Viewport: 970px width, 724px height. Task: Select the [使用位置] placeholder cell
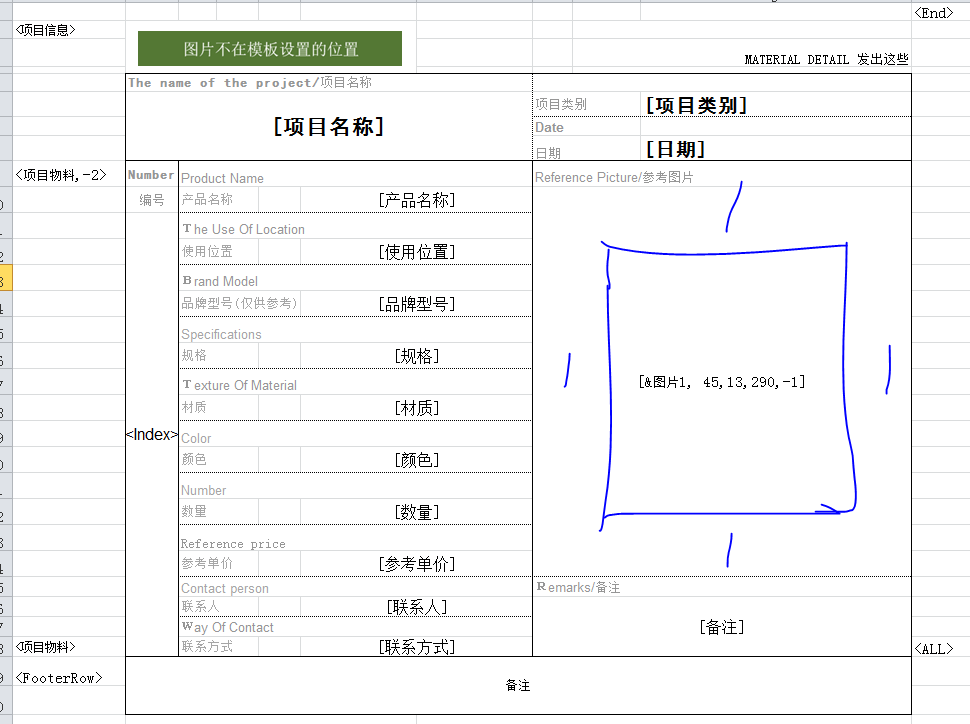[416, 252]
